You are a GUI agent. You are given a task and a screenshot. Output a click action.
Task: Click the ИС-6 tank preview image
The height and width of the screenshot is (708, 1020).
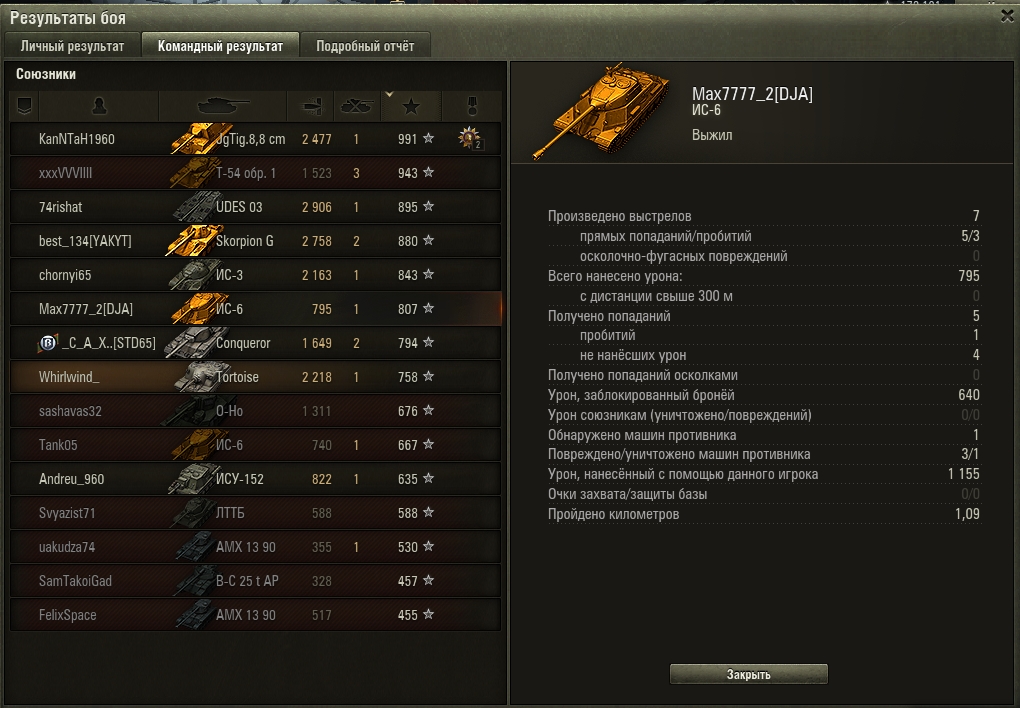click(x=602, y=111)
